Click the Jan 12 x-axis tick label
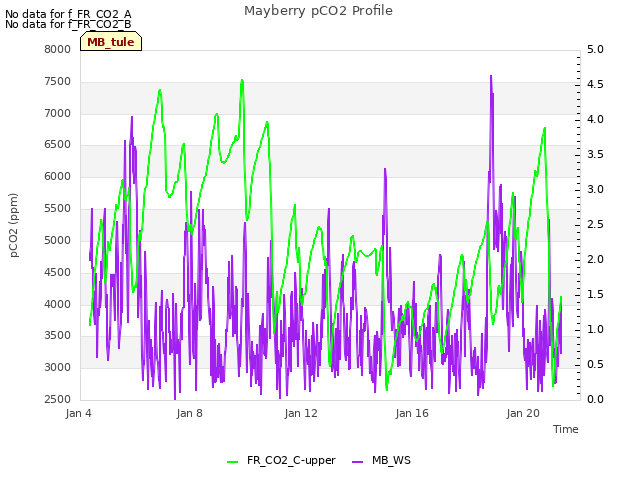 pos(301,413)
